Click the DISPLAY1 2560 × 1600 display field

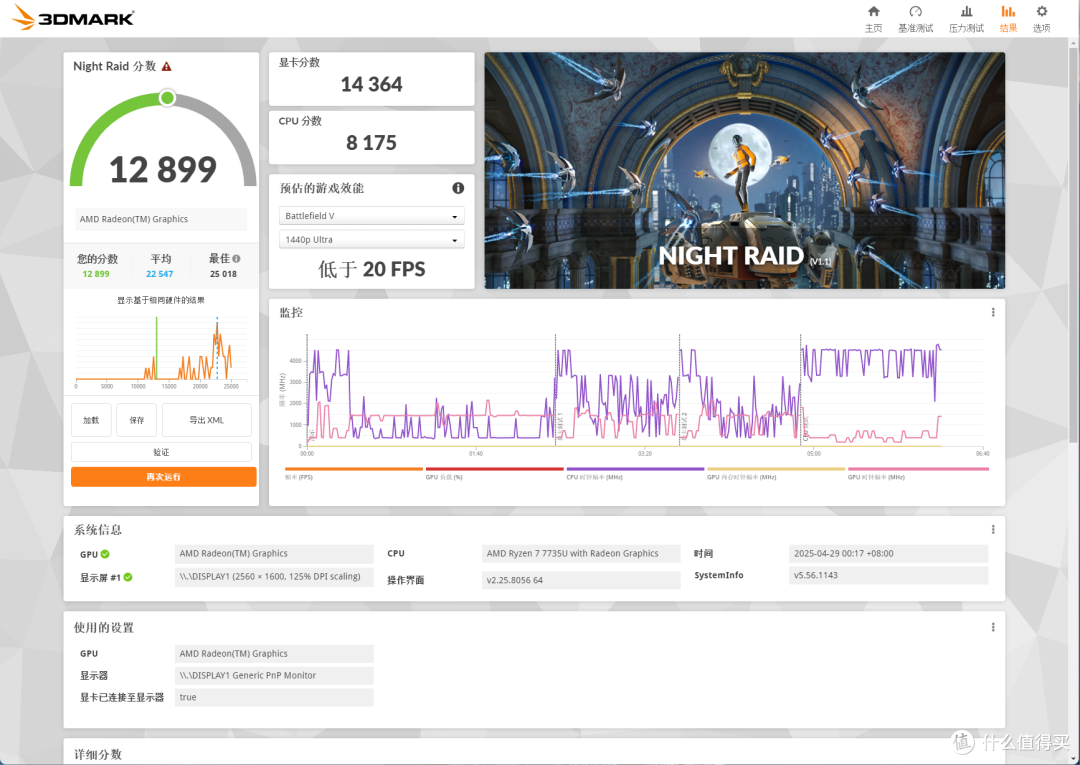click(274, 576)
